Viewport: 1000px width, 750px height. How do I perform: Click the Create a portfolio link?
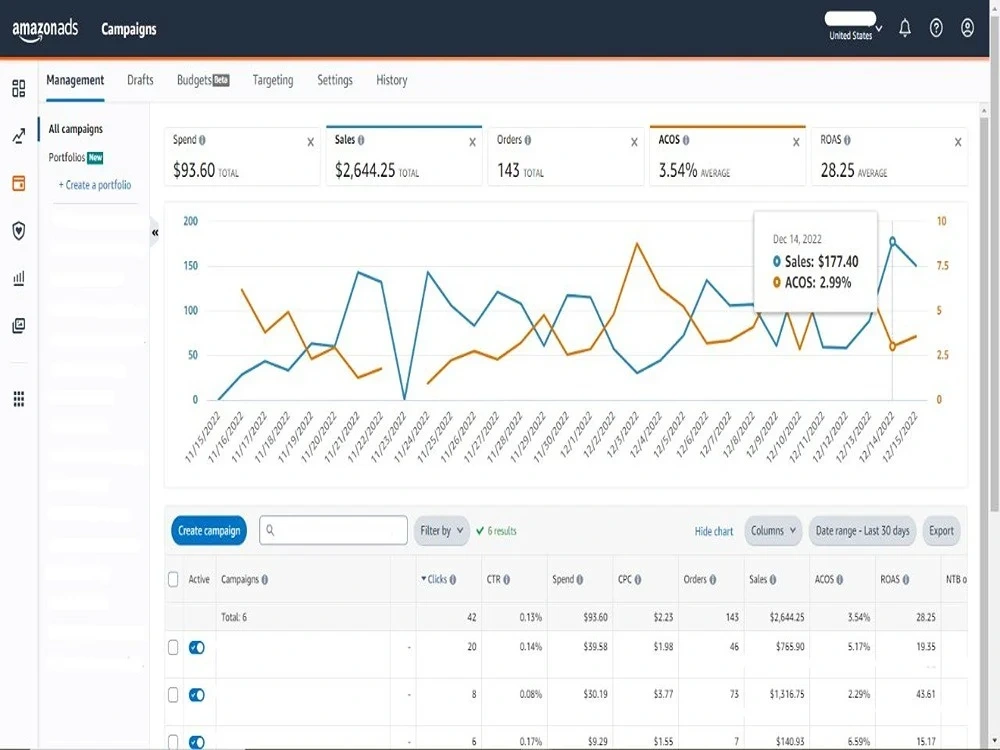[94, 185]
